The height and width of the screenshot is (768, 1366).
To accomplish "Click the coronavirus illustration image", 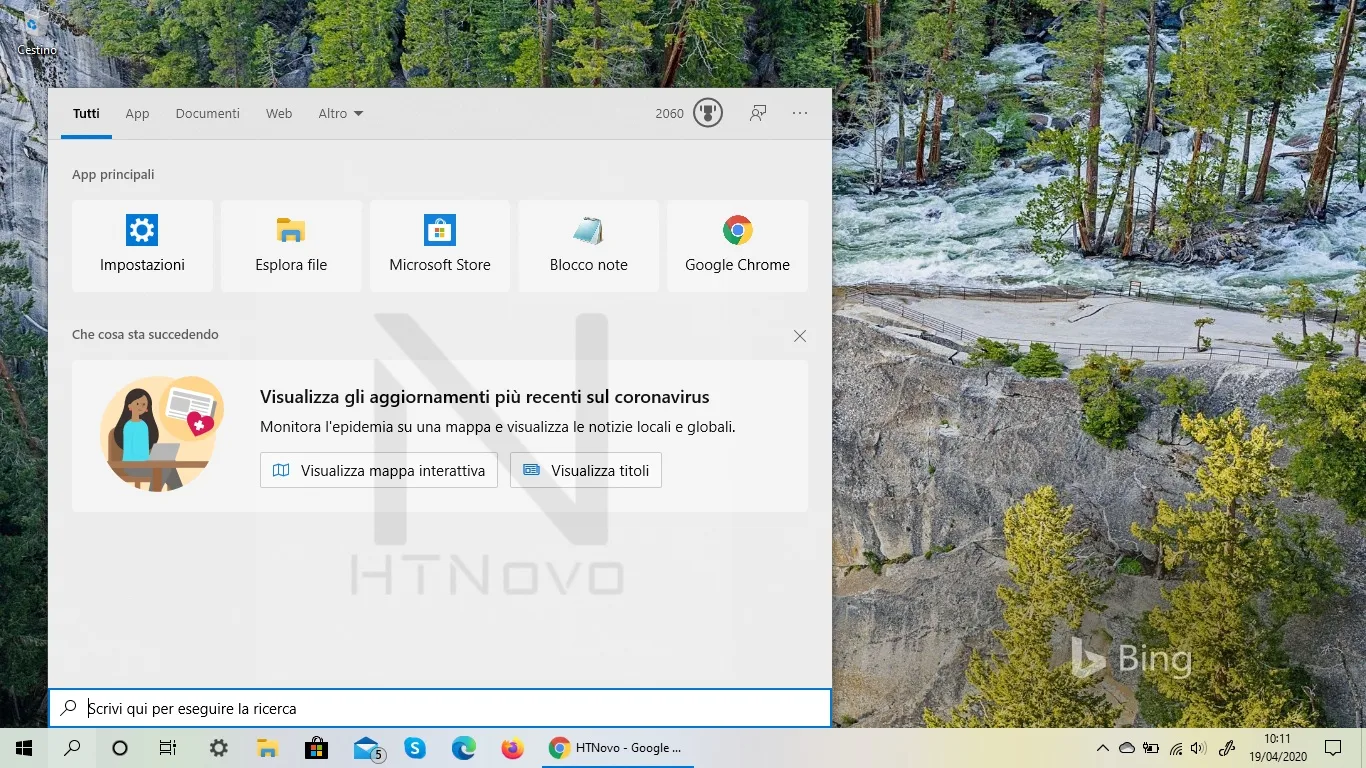I will tap(162, 433).
